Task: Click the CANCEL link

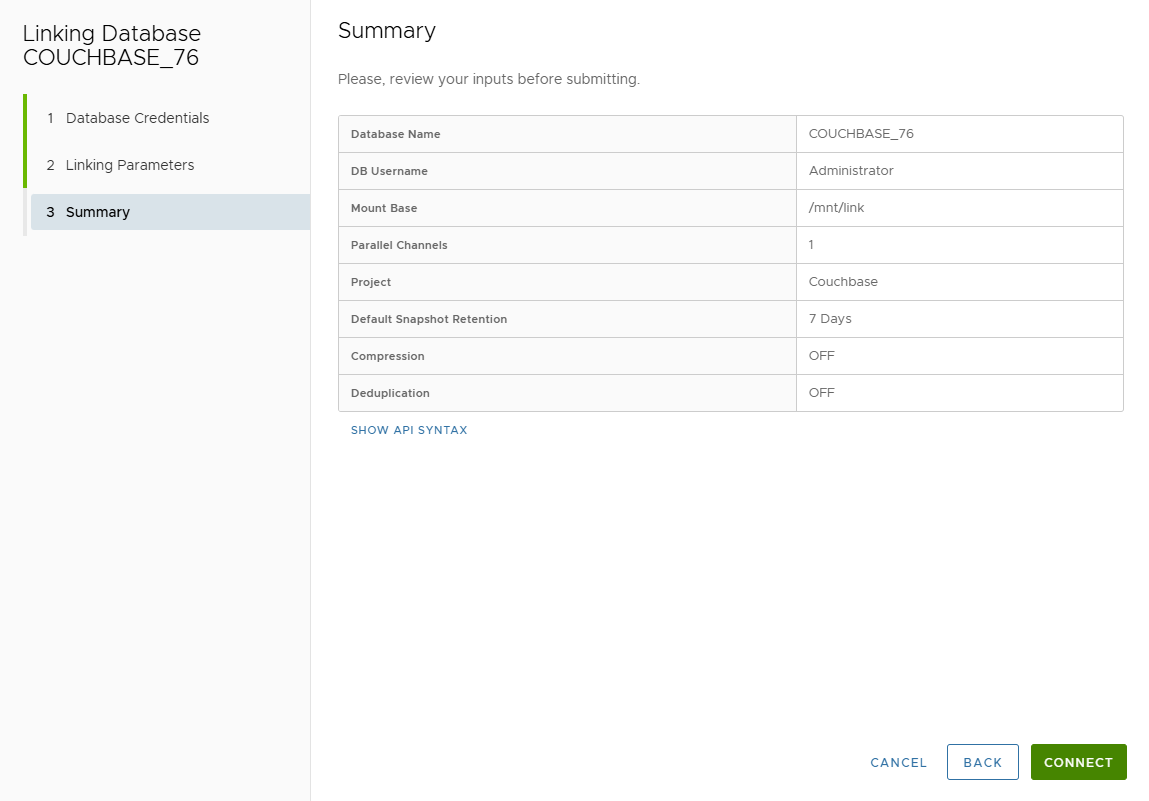Action: coord(897,762)
